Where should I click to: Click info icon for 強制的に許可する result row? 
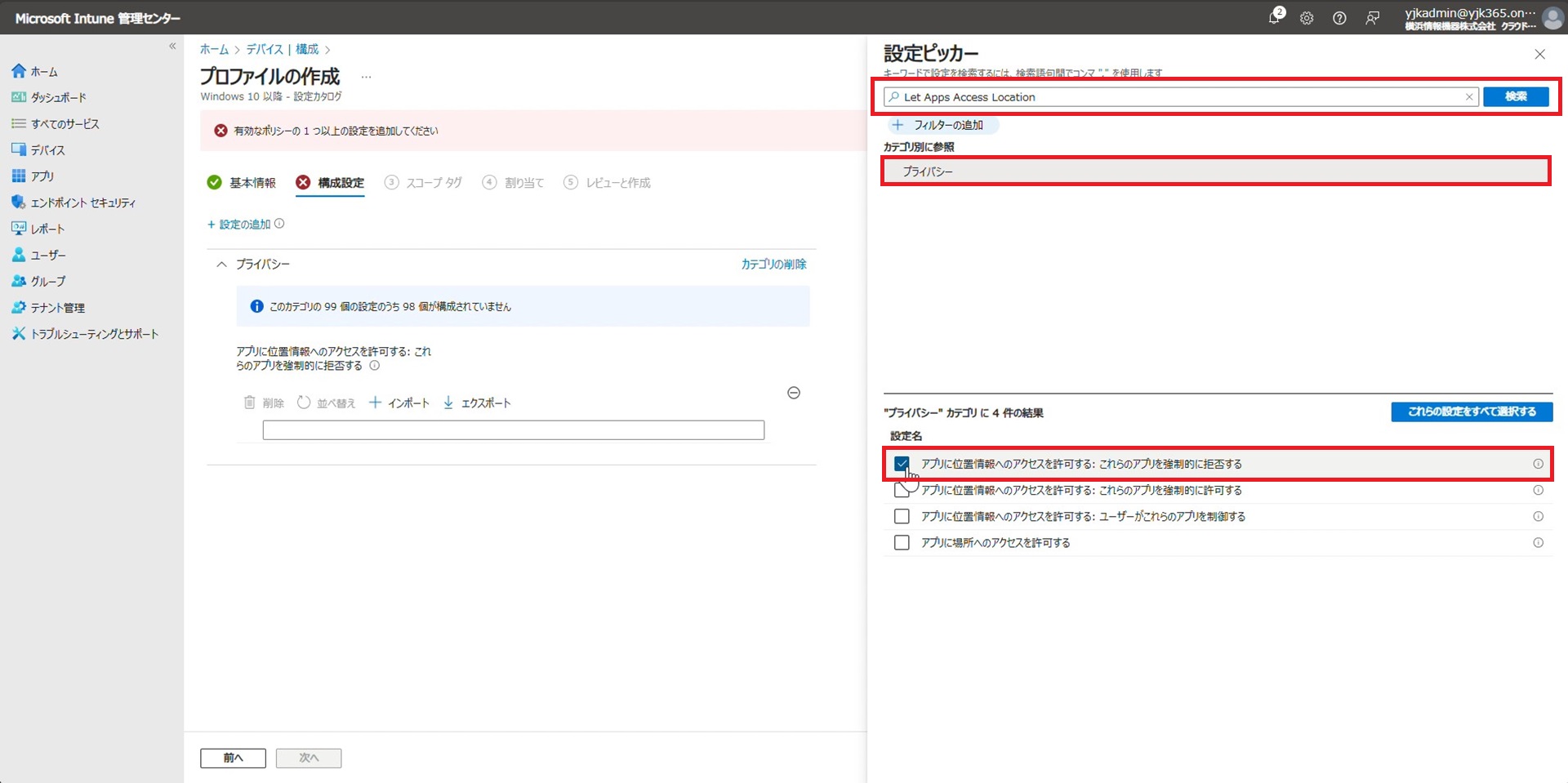pyautogui.click(x=1538, y=490)
